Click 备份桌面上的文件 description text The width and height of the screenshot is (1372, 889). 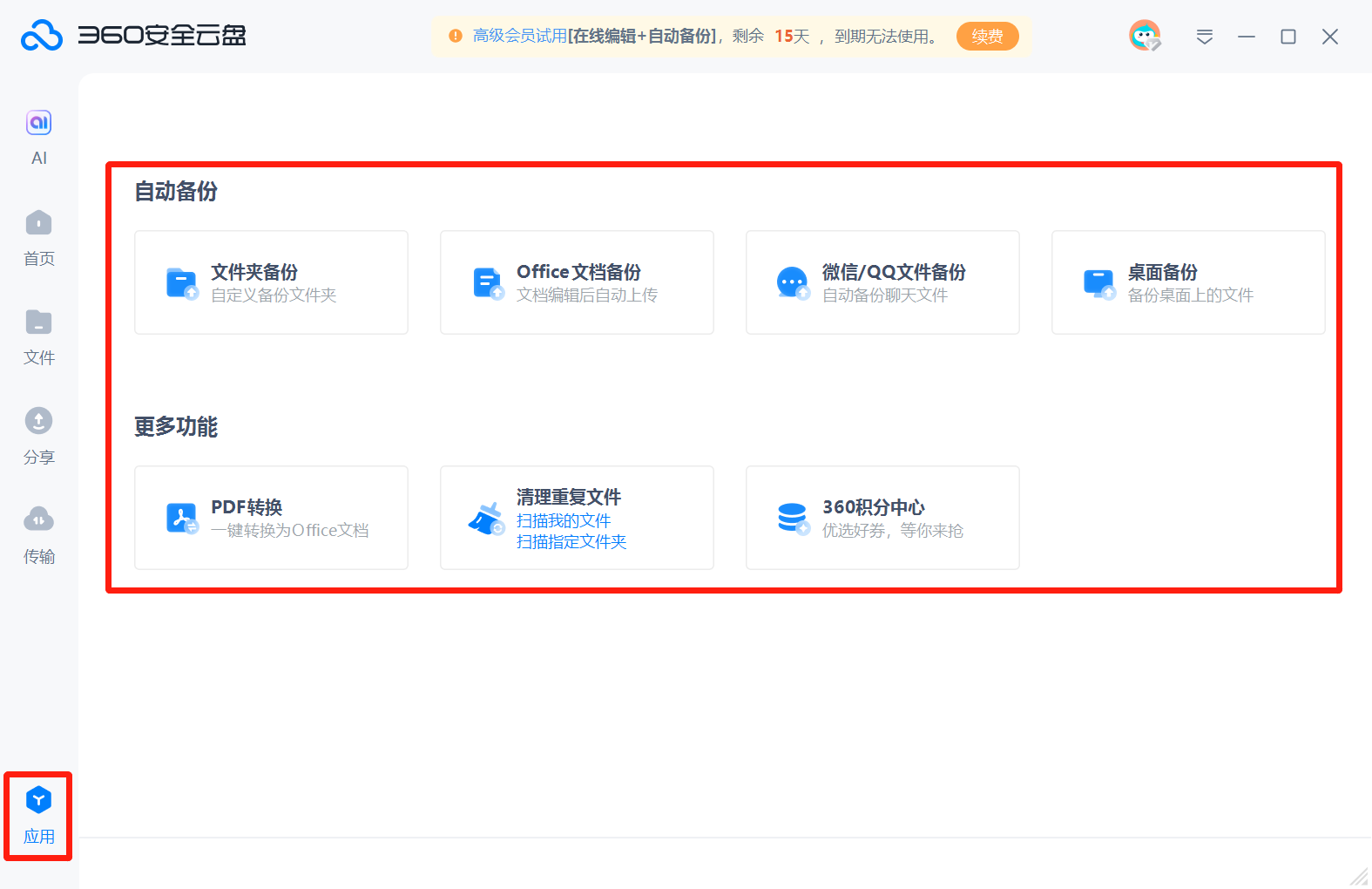point(1191,295)
